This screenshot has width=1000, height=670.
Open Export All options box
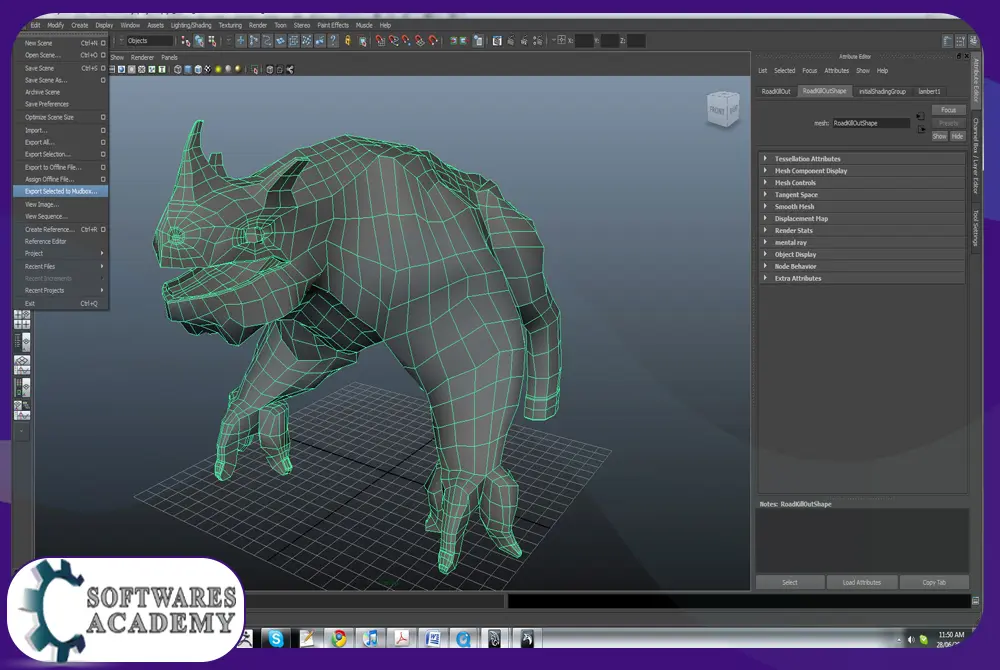tap(103, 142)
